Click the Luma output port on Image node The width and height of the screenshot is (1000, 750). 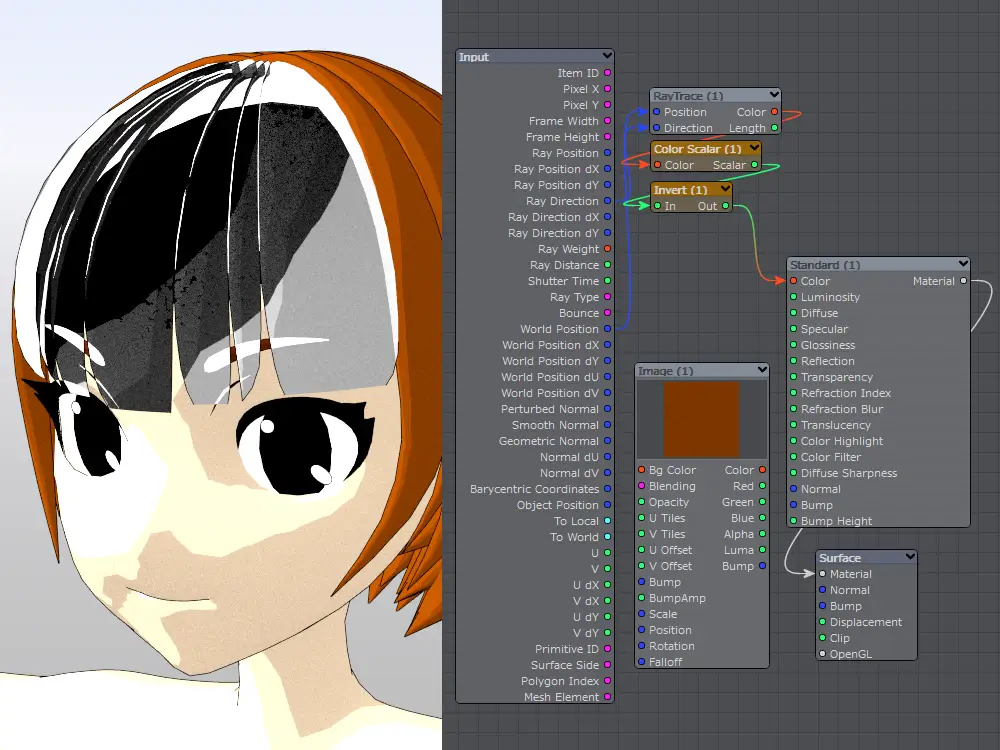pos(762,550)
